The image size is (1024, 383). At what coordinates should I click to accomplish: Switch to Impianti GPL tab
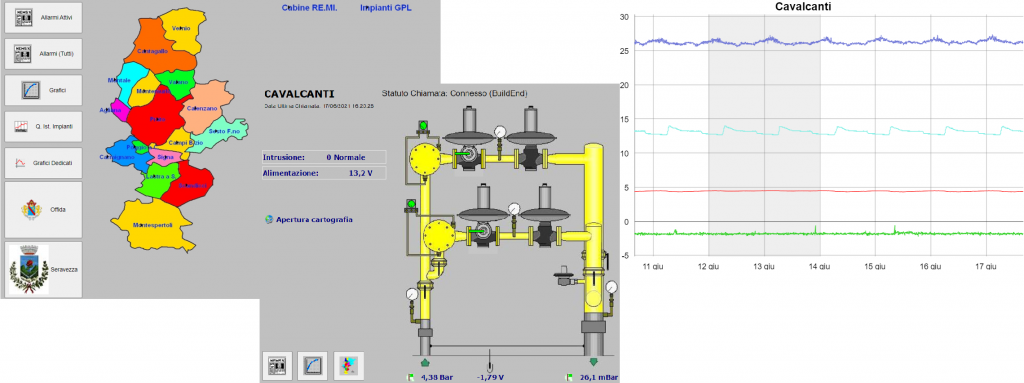[386, 8]
